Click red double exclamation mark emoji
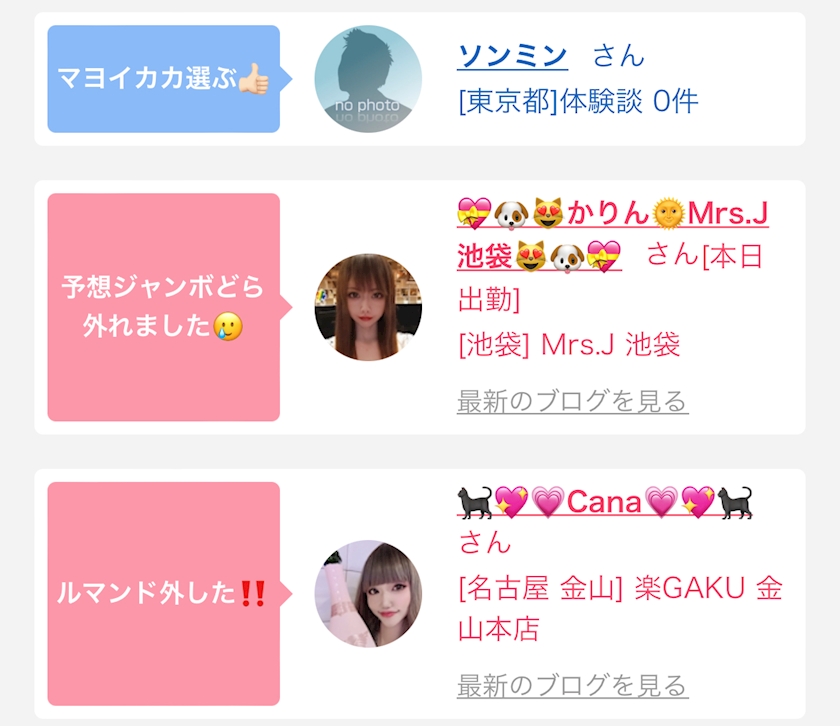 (x=253, y=594)
